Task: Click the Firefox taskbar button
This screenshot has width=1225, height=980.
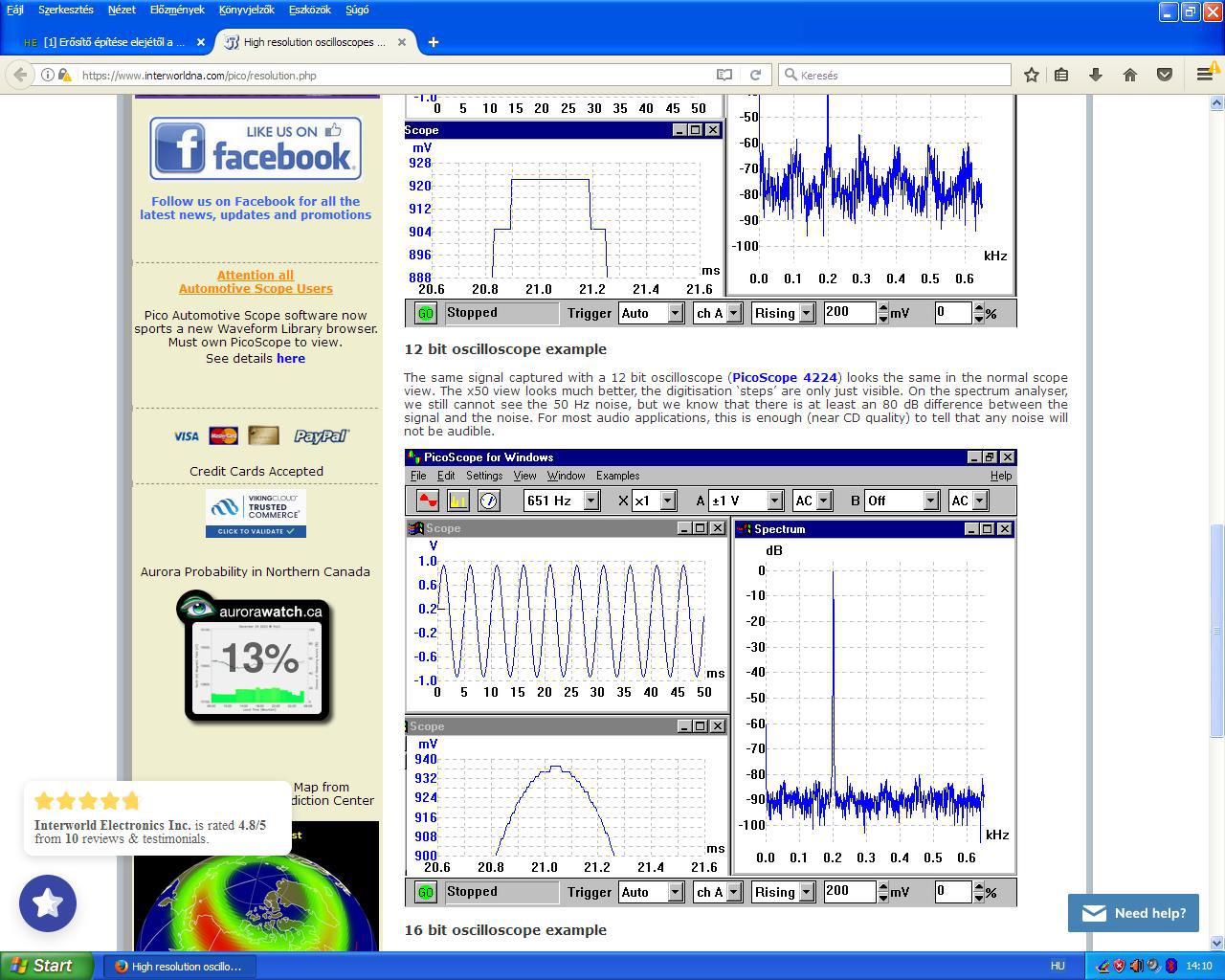Action: [179, 967]
